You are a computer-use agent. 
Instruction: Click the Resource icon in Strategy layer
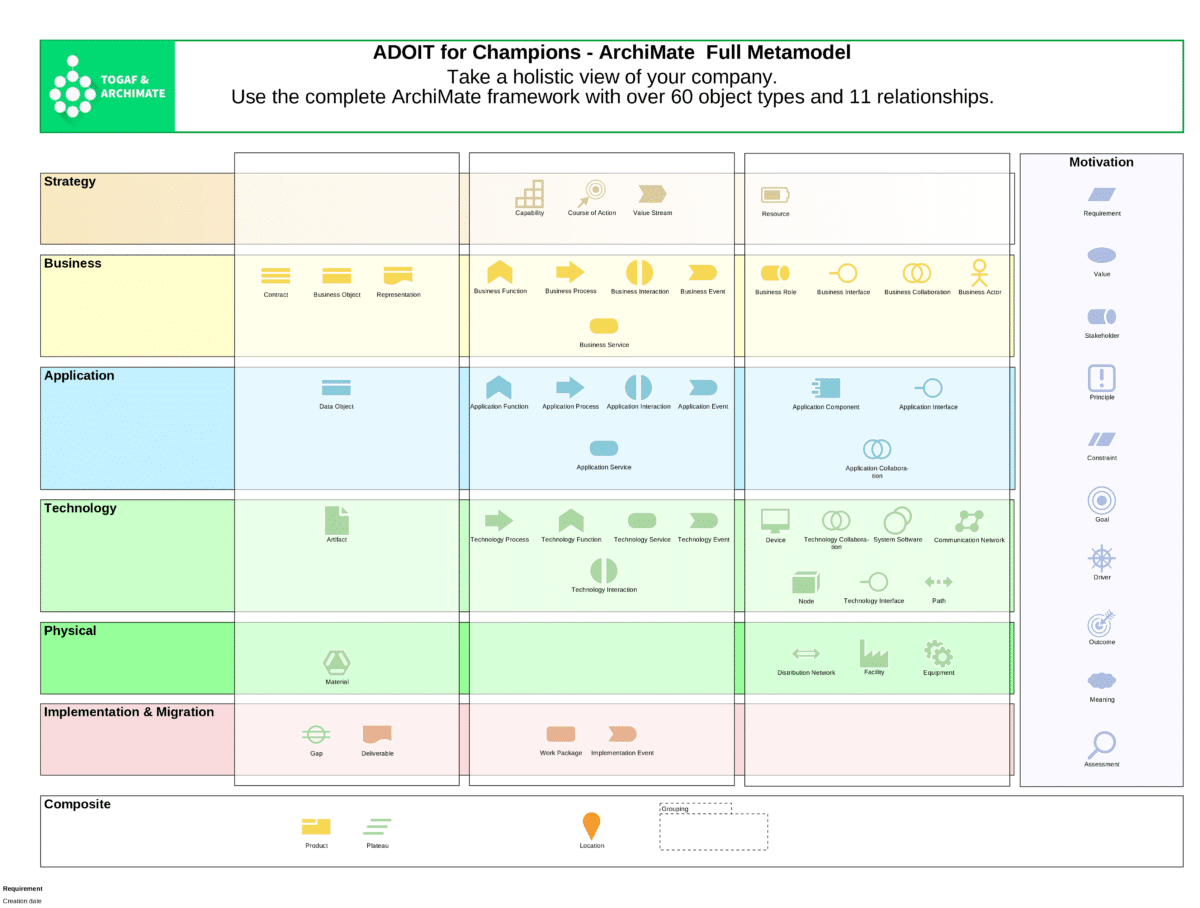click(x=774, y=196)
